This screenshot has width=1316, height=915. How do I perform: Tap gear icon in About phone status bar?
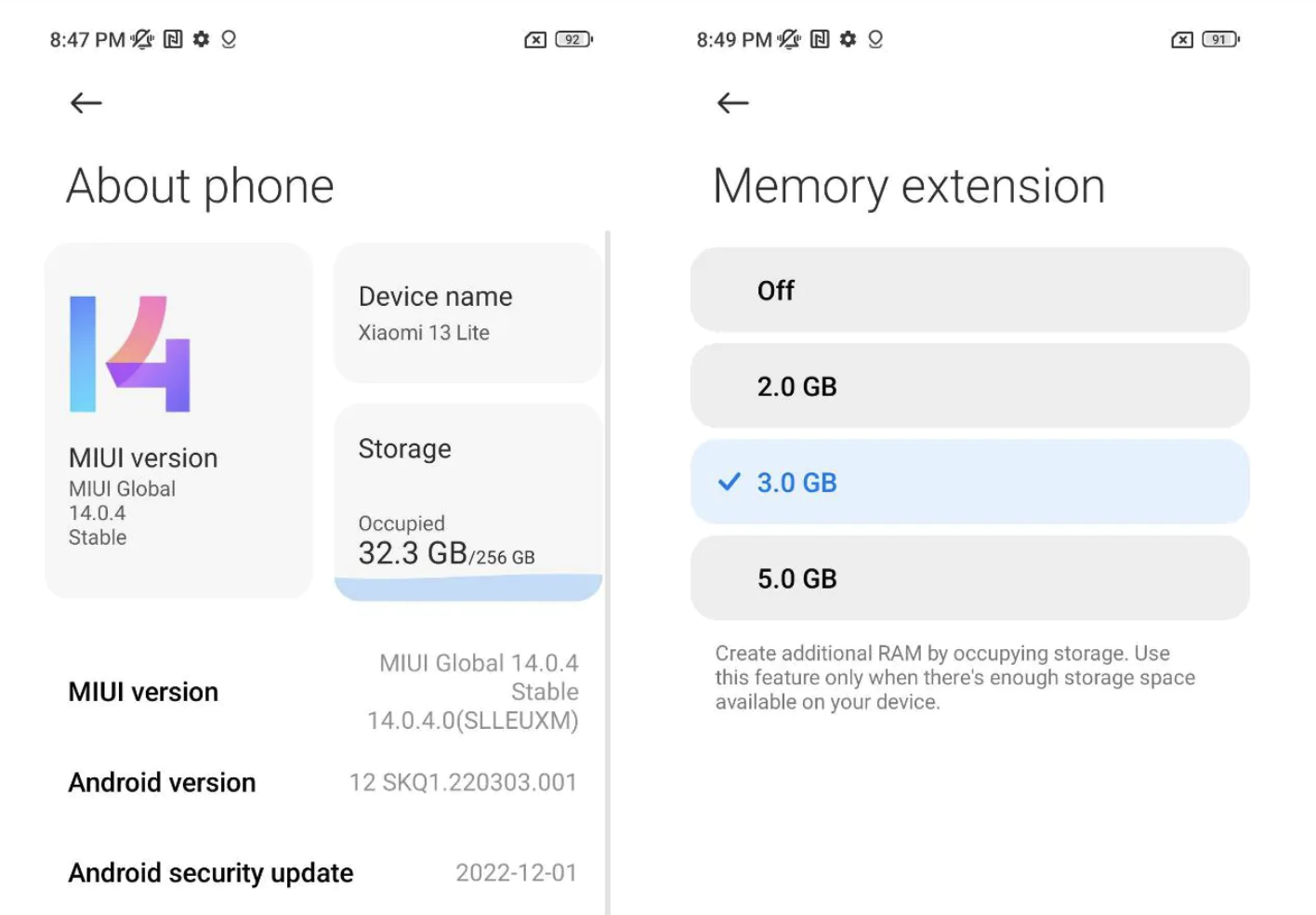pos(201,39)
